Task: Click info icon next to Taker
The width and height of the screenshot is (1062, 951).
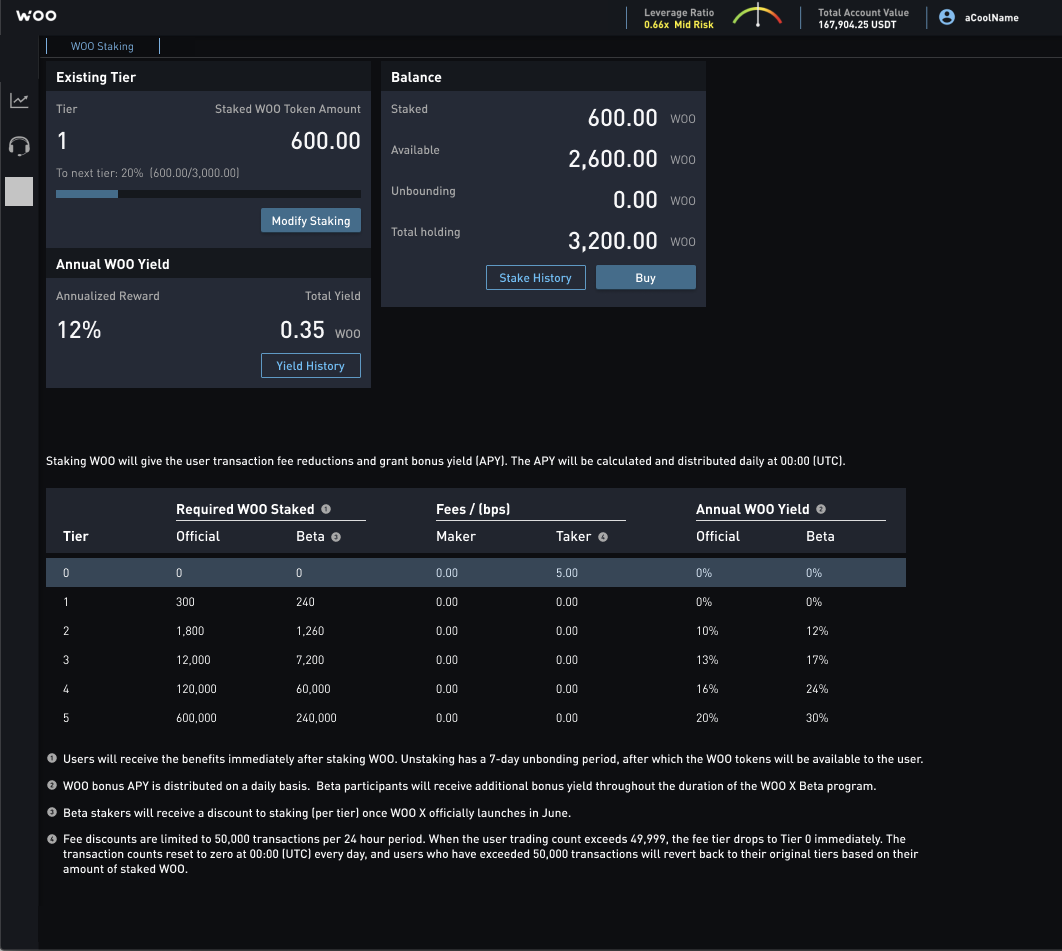Action: [x=603, y=537]
